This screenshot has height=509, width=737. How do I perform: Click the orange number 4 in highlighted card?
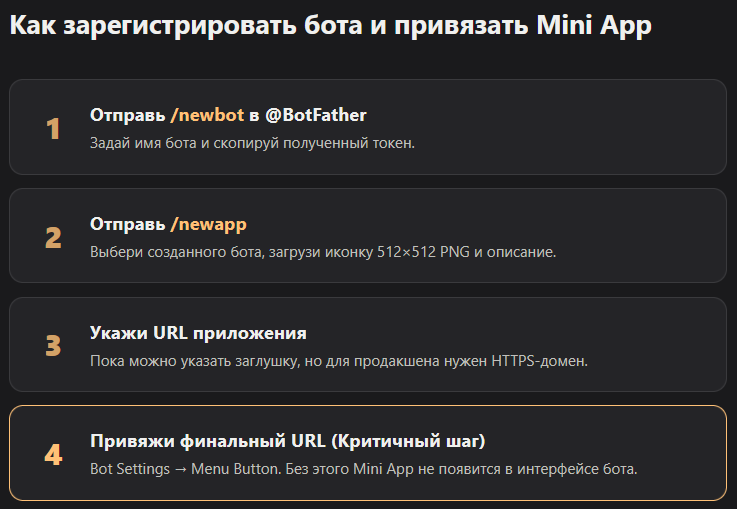[x=53, y=455]
